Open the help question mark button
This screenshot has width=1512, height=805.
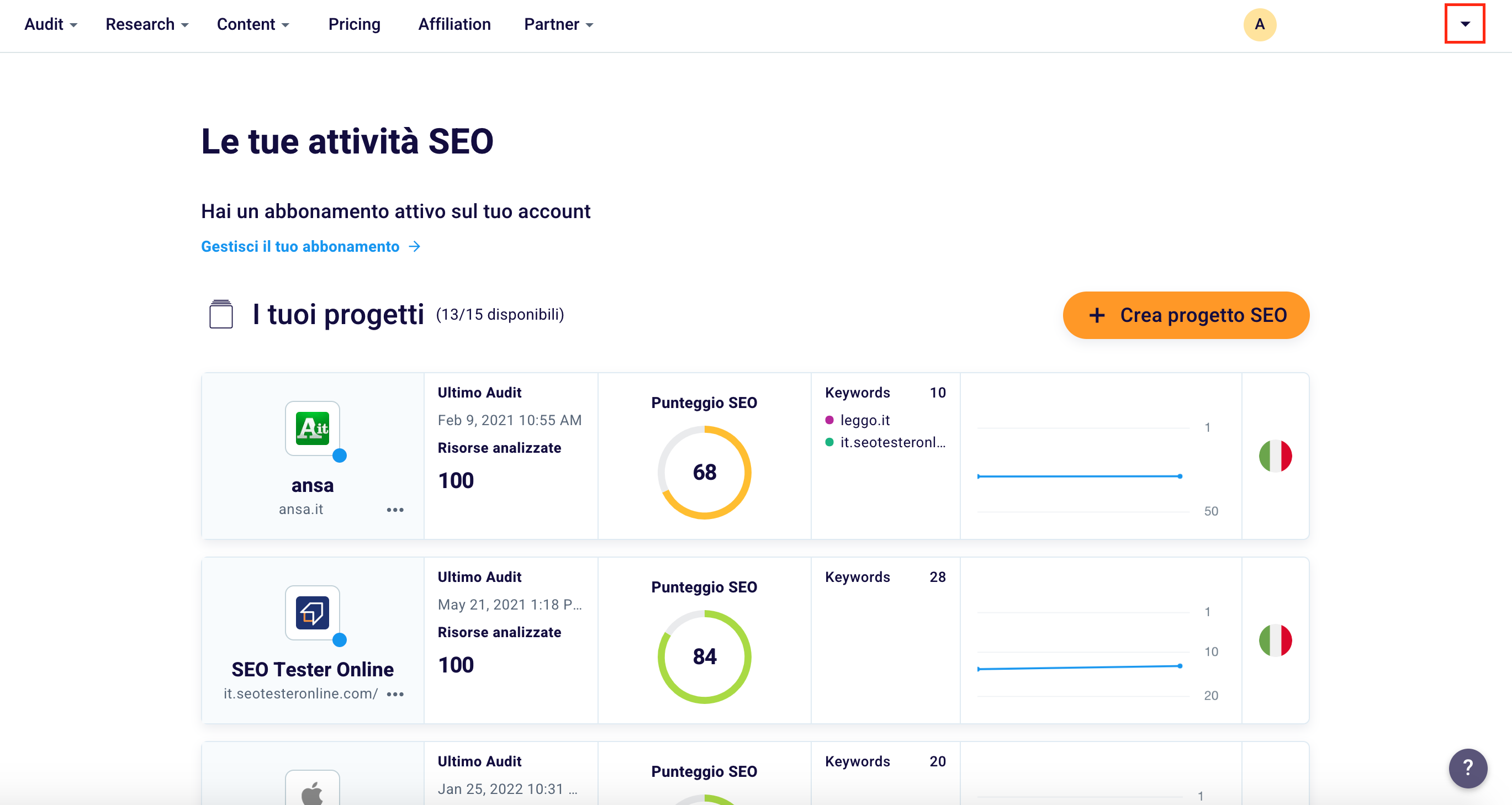[1467, 768]
